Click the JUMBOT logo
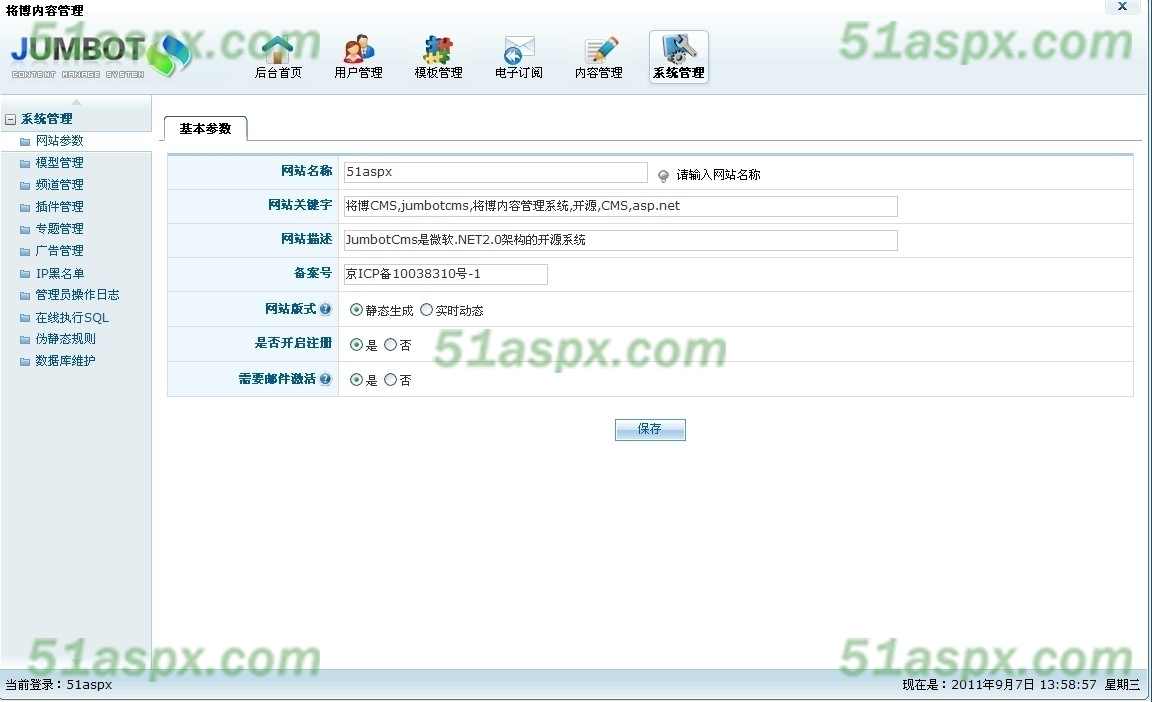The width and height of the screenshot is (1152, 702). (x=99, y=57)
